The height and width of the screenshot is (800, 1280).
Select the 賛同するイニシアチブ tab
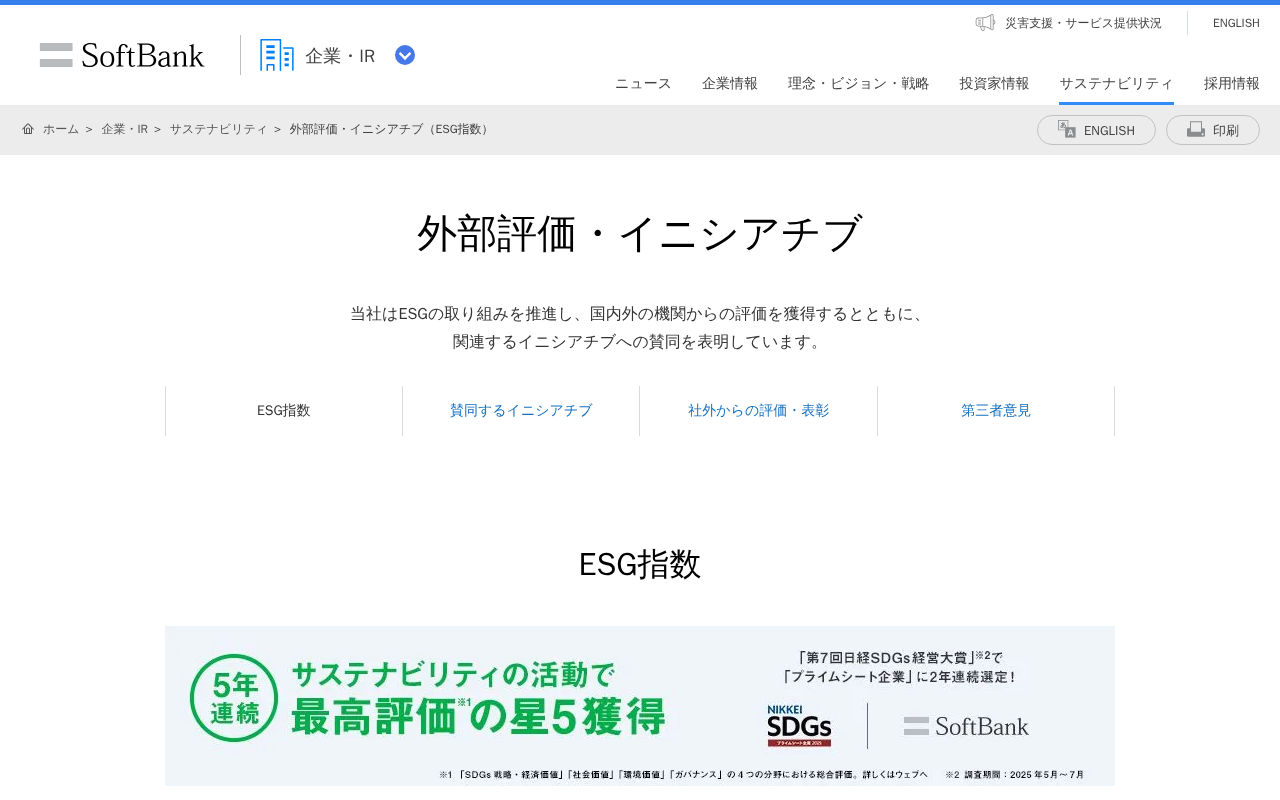[521, 411]
